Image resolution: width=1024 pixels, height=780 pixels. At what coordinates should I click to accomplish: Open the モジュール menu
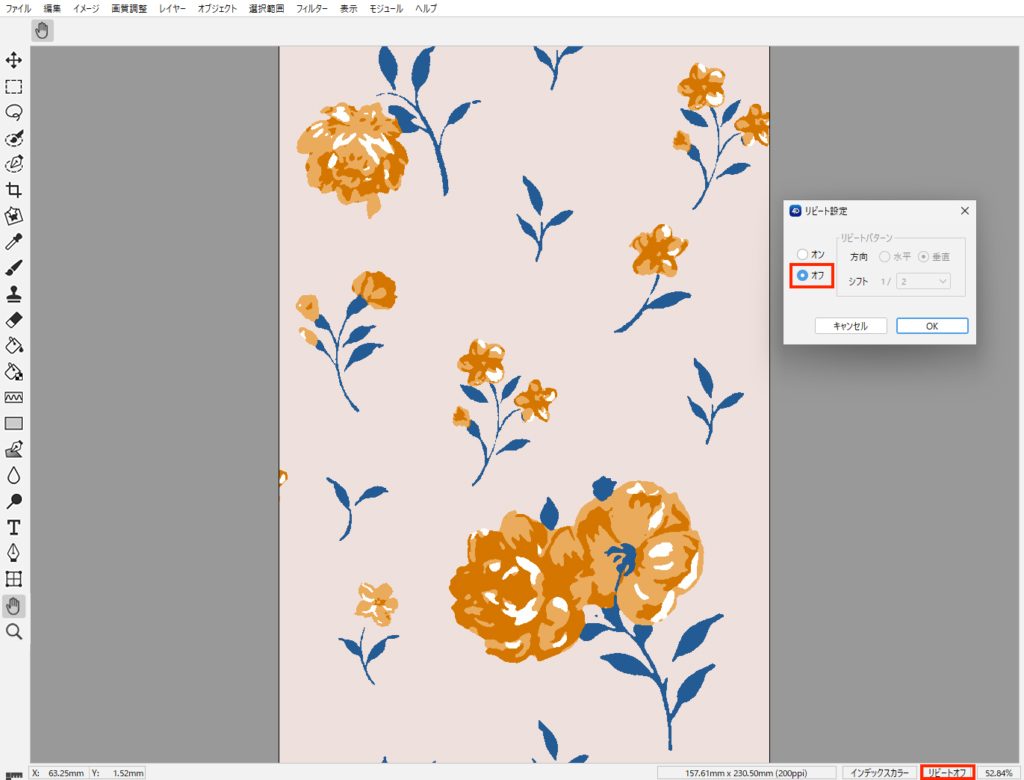click(x=386, y=8)
